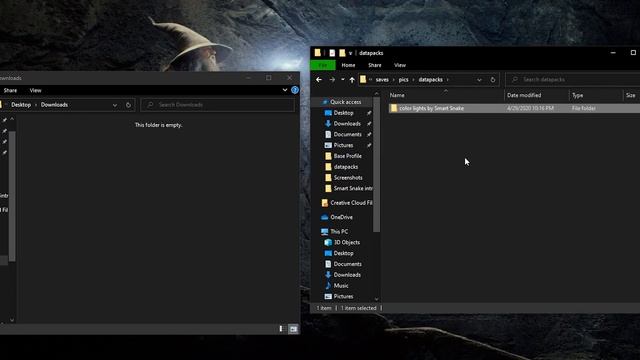
Task: Open View tab in Downloads window
Action: click(36, 90)
